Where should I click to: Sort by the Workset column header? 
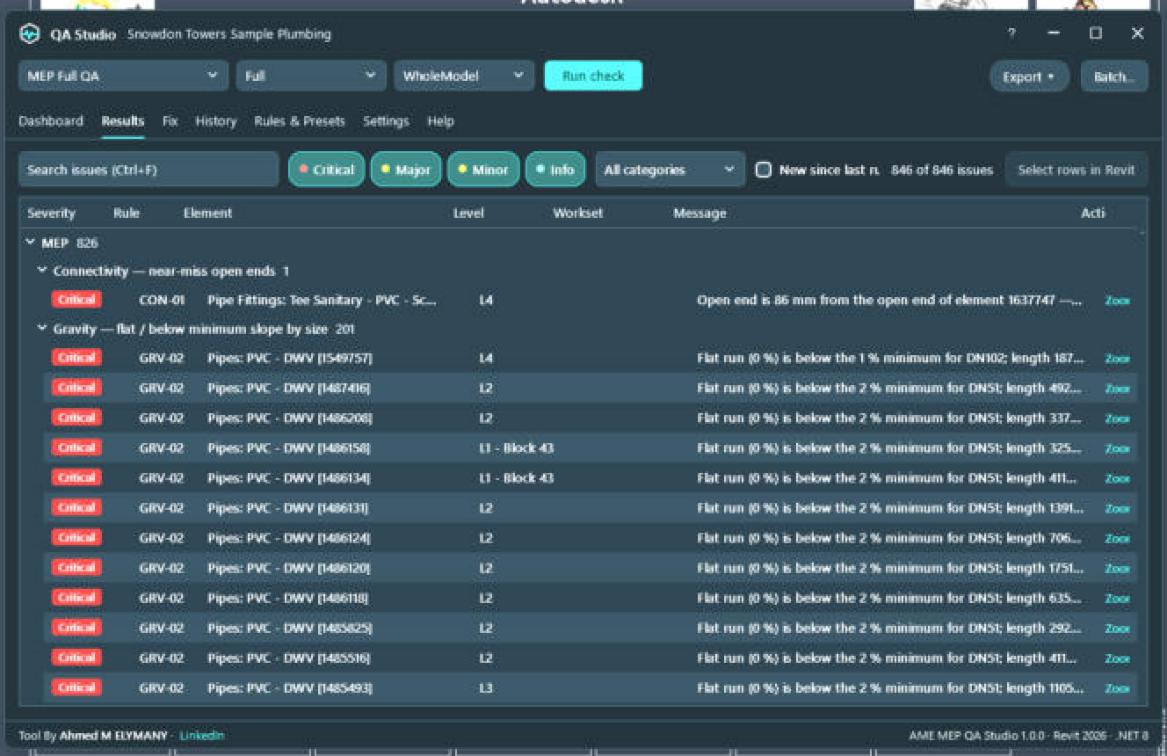coord(578,213)
